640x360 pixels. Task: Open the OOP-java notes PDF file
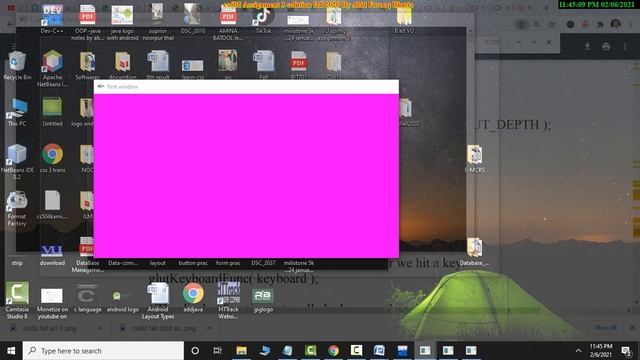pyautogui.click(x=87, y=22)
